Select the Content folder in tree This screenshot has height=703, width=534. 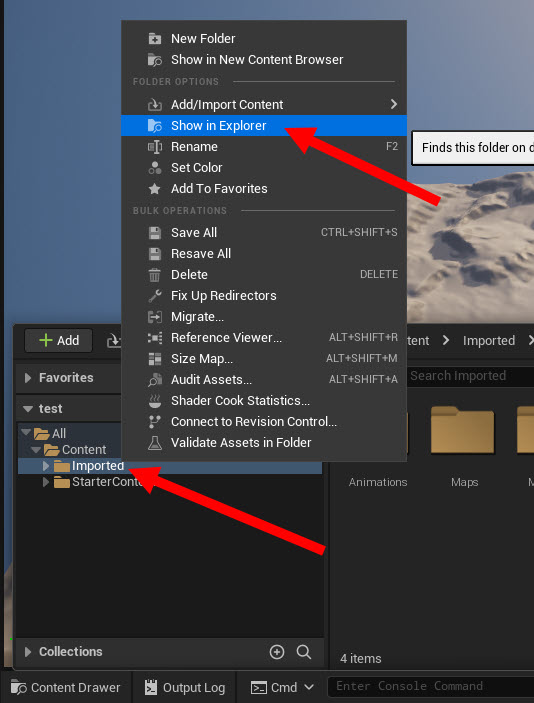[x=84, y=450]
